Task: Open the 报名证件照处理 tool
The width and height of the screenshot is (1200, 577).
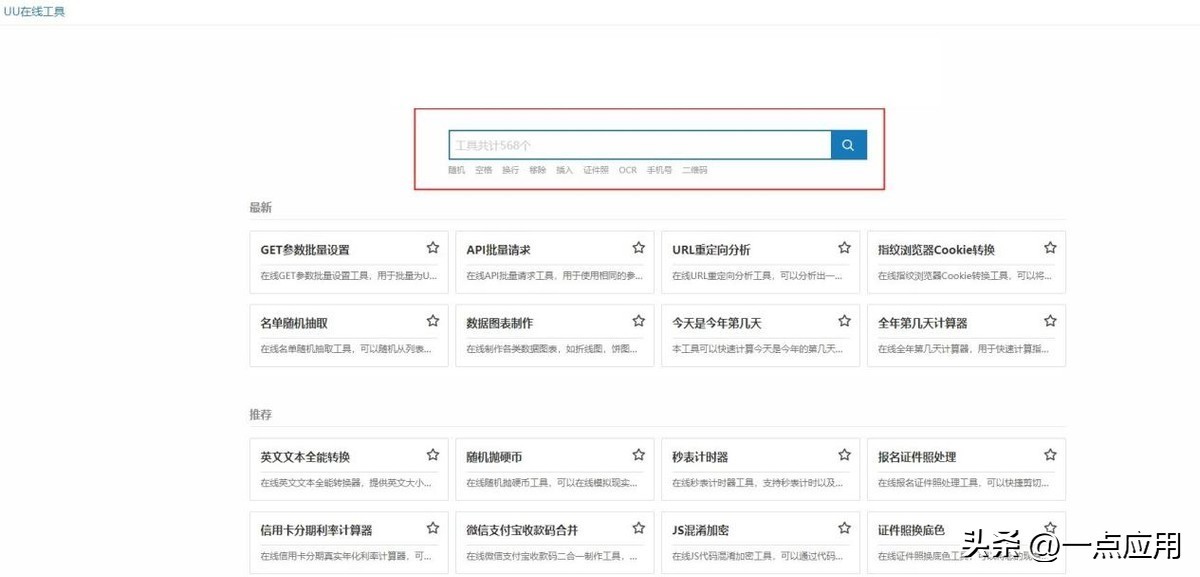Action: point(917,457)
